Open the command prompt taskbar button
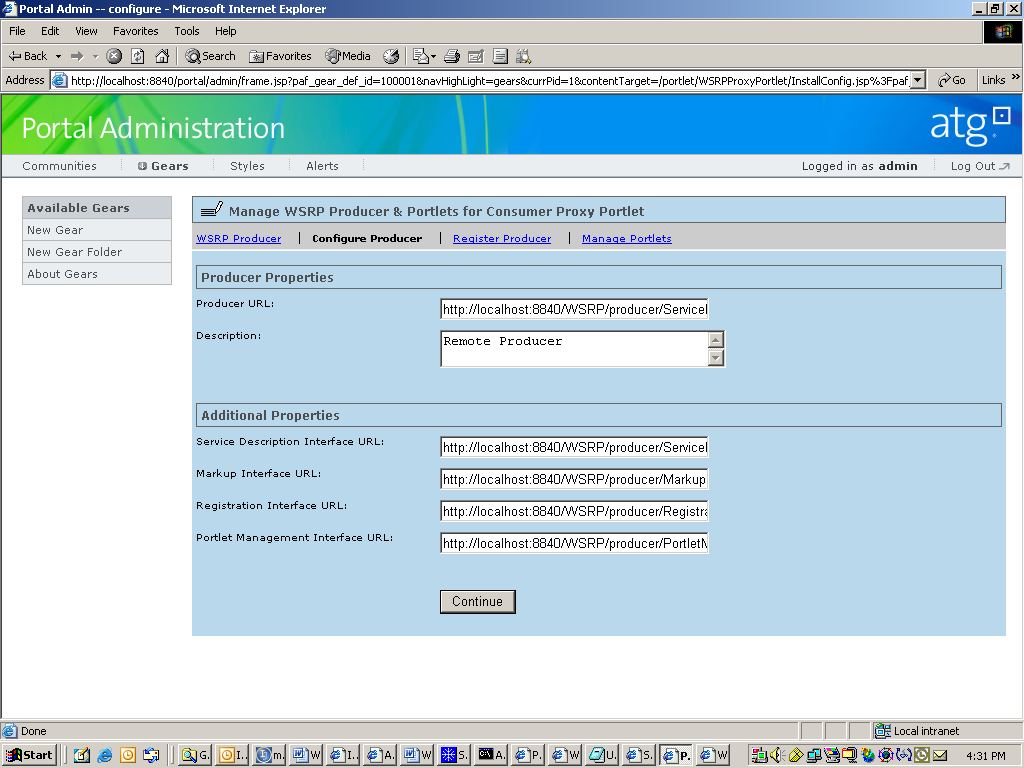The height and width of the screenshot is (768, 1024). coord(492,755)
